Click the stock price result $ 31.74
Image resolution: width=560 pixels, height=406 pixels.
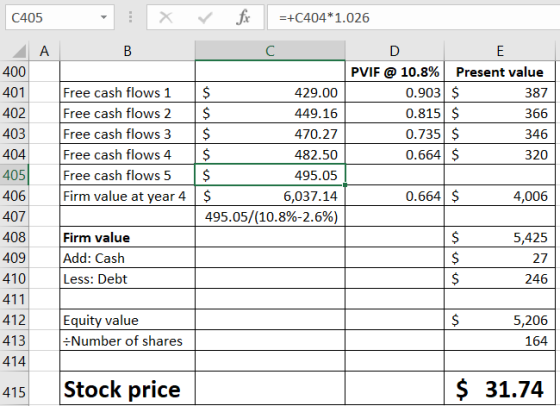pyautogui.click(x=500, y=389)
